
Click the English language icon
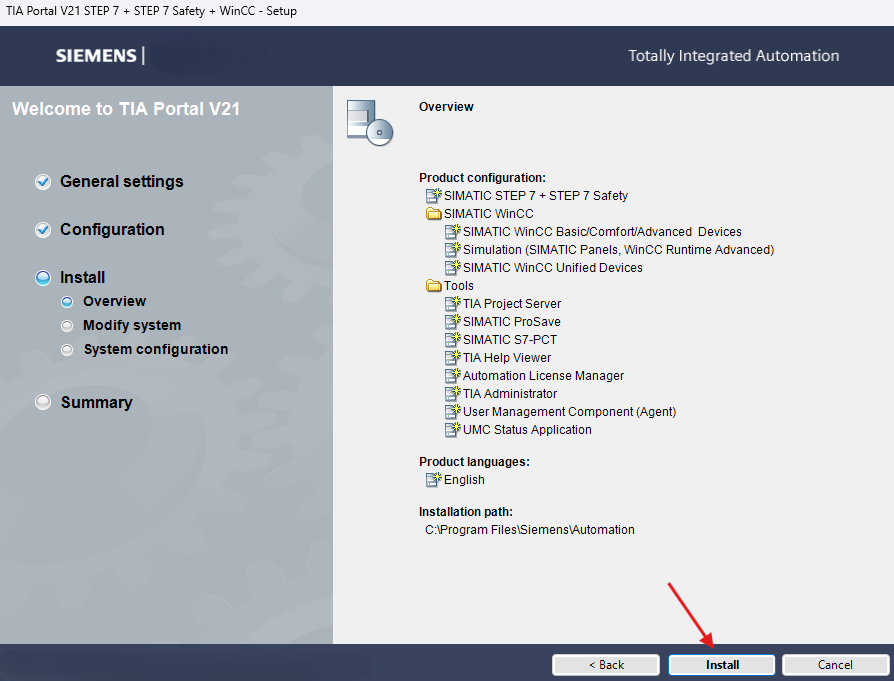[433, 480]
